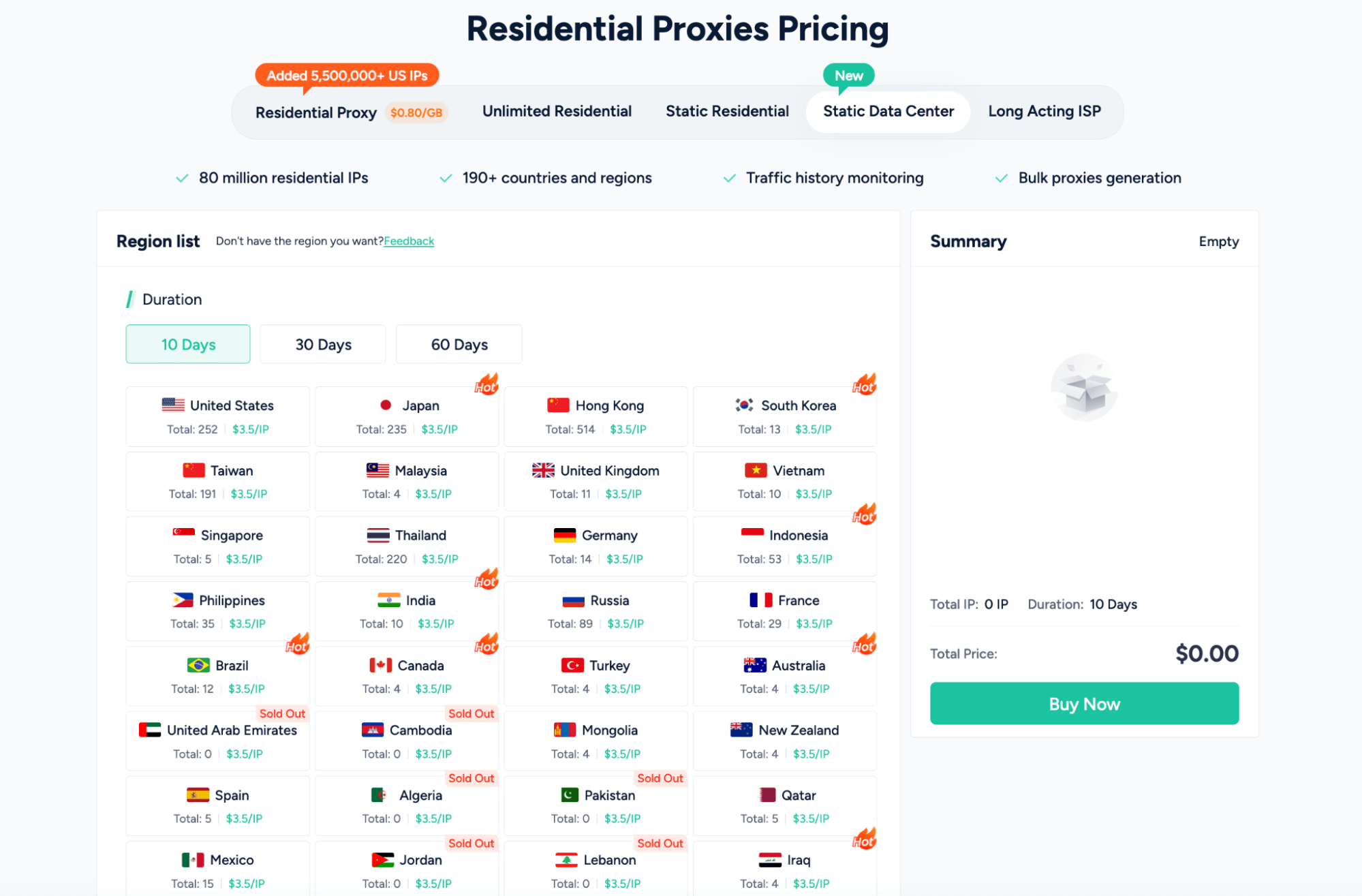Open the Static Residential tab

click(x=727, y=111)
